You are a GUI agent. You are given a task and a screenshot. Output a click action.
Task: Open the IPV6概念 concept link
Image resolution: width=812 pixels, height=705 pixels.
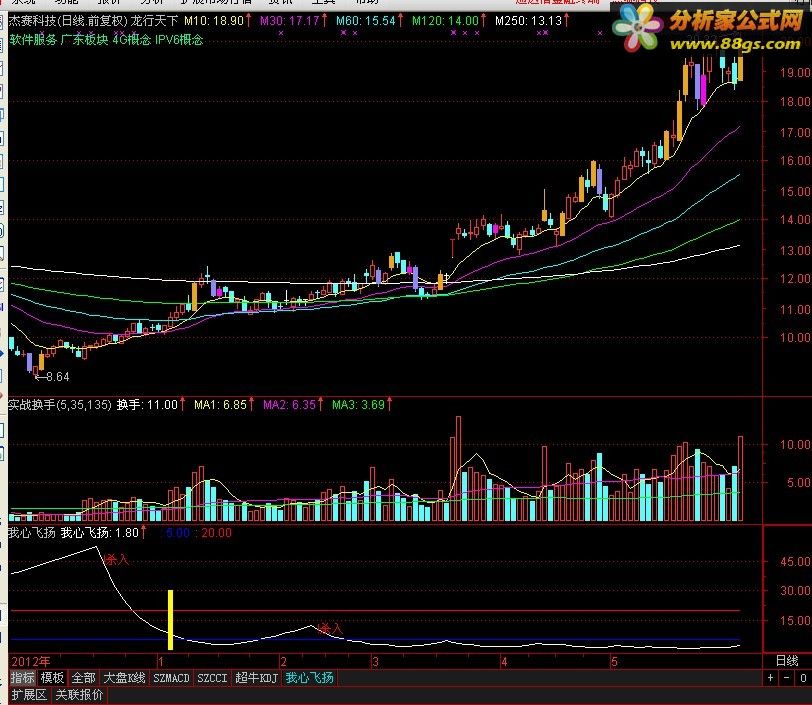click(179, 39)
